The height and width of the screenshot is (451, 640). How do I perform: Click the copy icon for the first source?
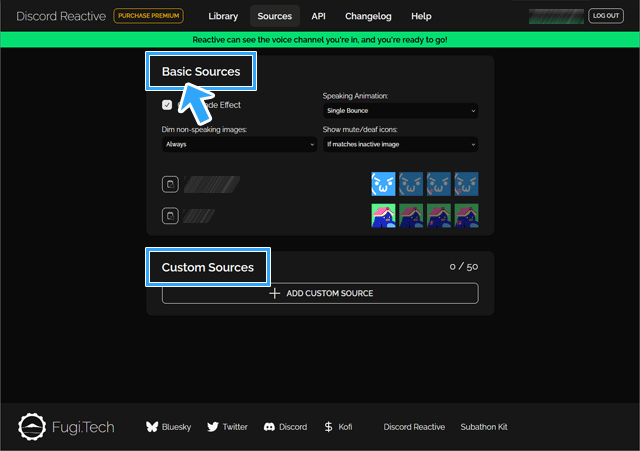pyautogui.click(x=170, y=184)
